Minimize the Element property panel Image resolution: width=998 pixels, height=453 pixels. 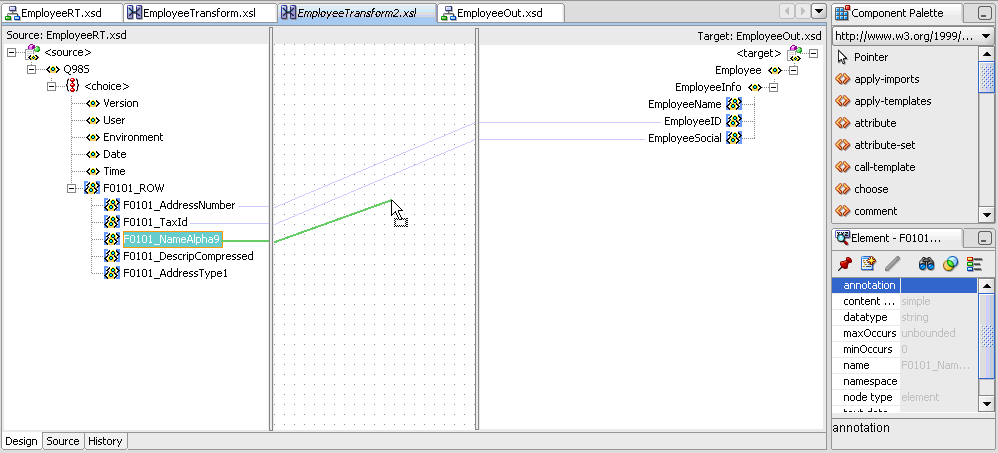pos(984,239)
